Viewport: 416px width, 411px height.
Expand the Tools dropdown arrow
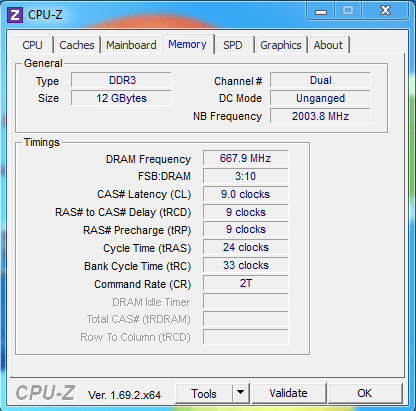pos(241,393)
